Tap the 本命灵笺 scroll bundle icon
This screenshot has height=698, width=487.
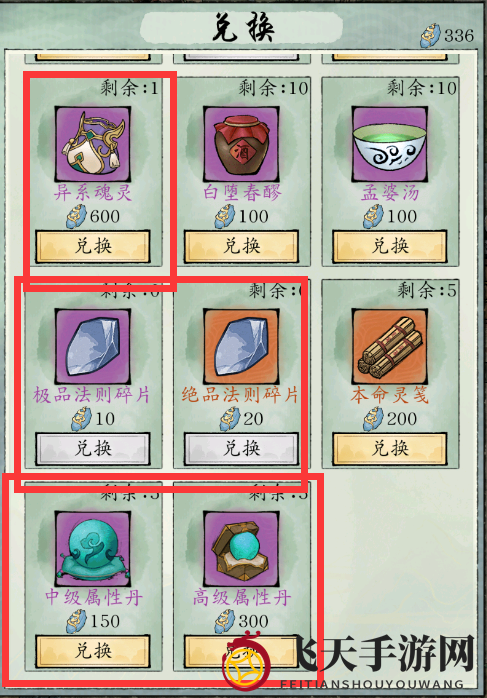point(390,346)
